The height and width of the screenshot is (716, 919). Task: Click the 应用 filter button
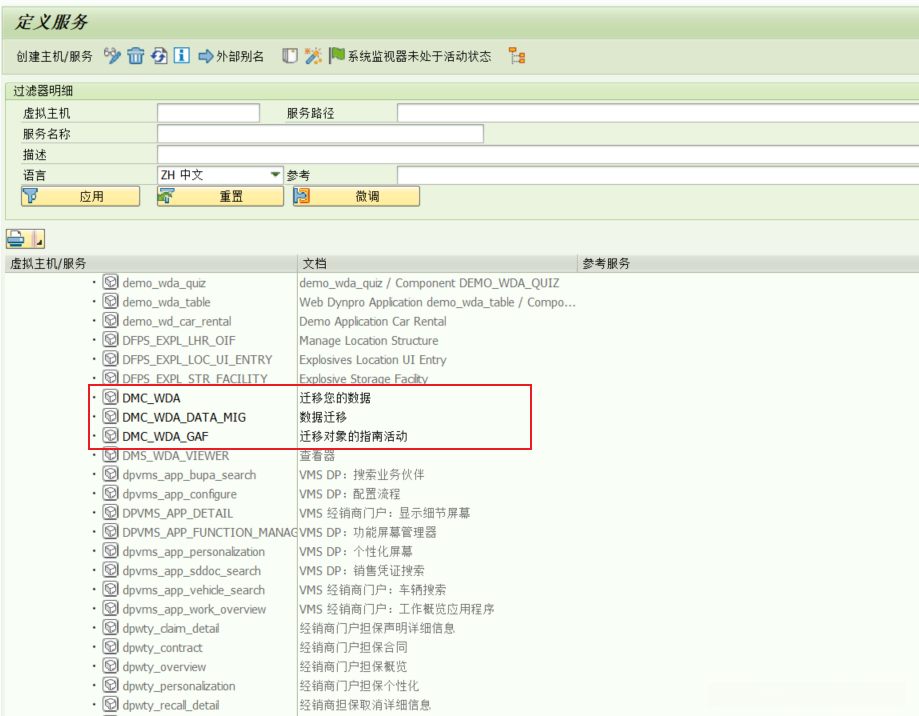point(80,196)
